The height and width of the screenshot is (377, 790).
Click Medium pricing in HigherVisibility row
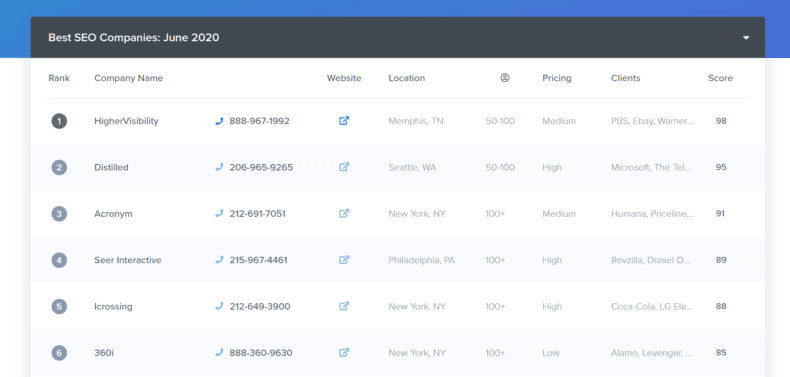[559, 121]
